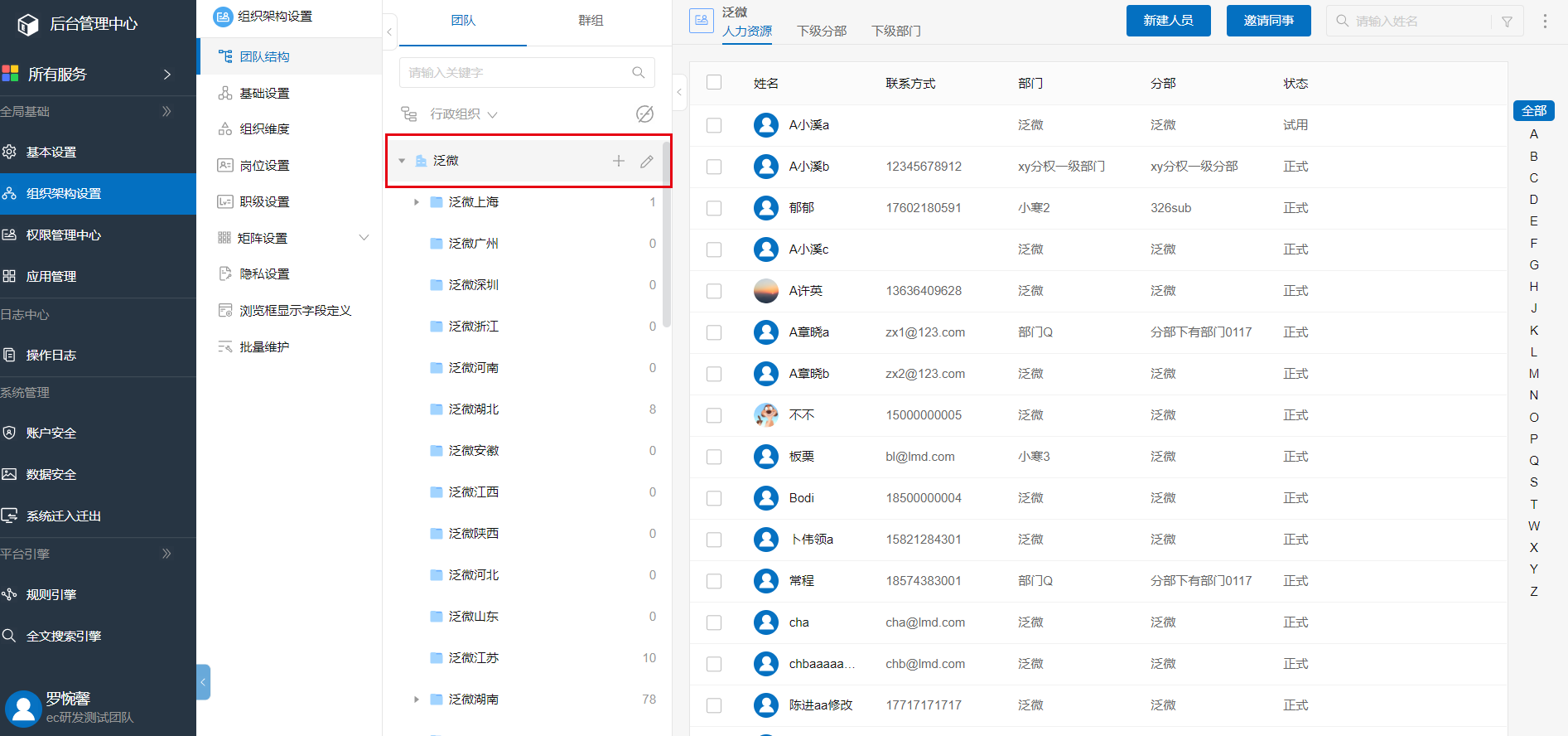
Task: Filter names by letter Z
Action: (x=1534, y=591)
